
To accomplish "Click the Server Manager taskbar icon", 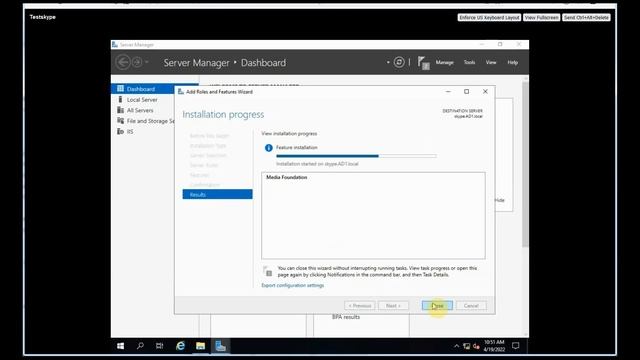I will [x=220, y=346].
